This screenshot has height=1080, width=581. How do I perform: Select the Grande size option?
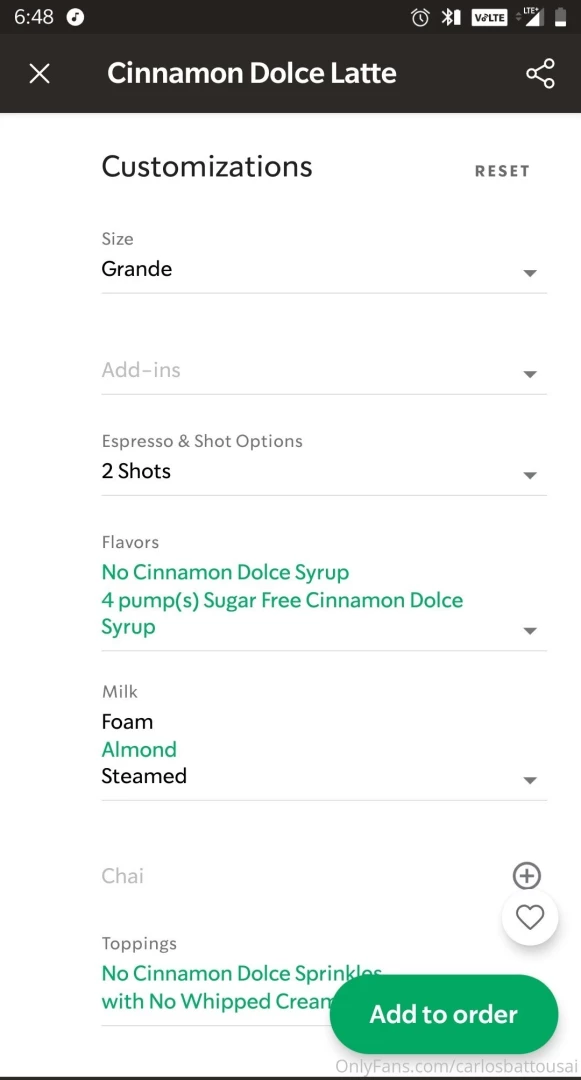pos(136,269)
